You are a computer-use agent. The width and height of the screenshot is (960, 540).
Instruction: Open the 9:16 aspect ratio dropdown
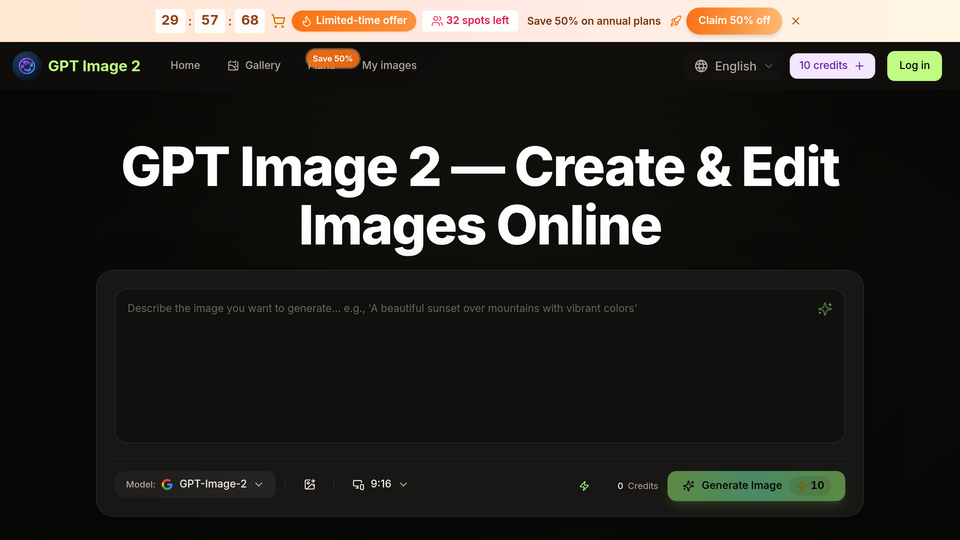point(380,484)
